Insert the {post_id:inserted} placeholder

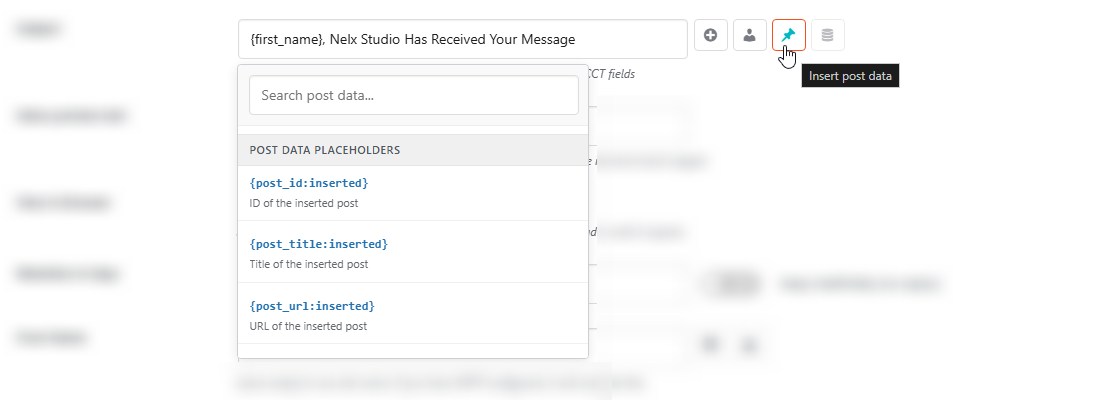point(309,183)
